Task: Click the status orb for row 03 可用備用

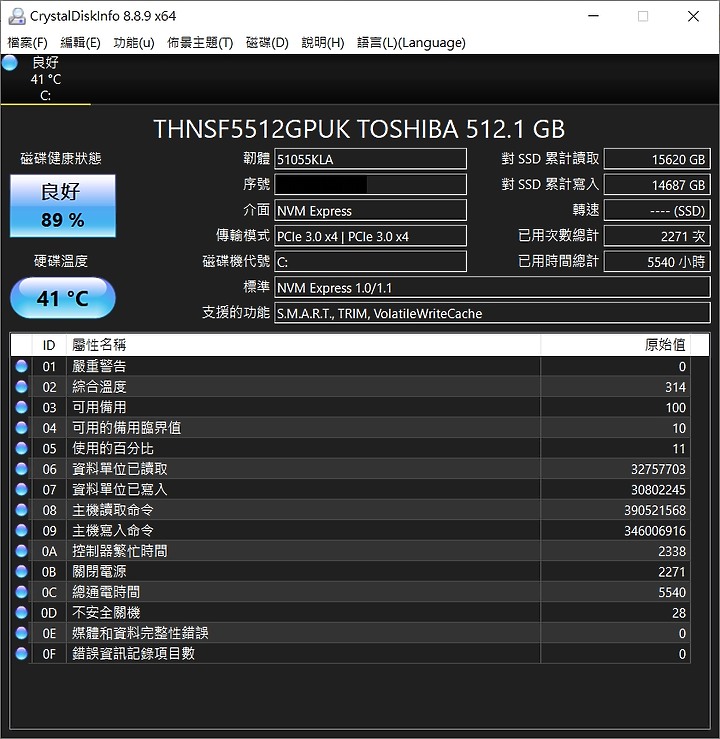Action: point(21,407)
